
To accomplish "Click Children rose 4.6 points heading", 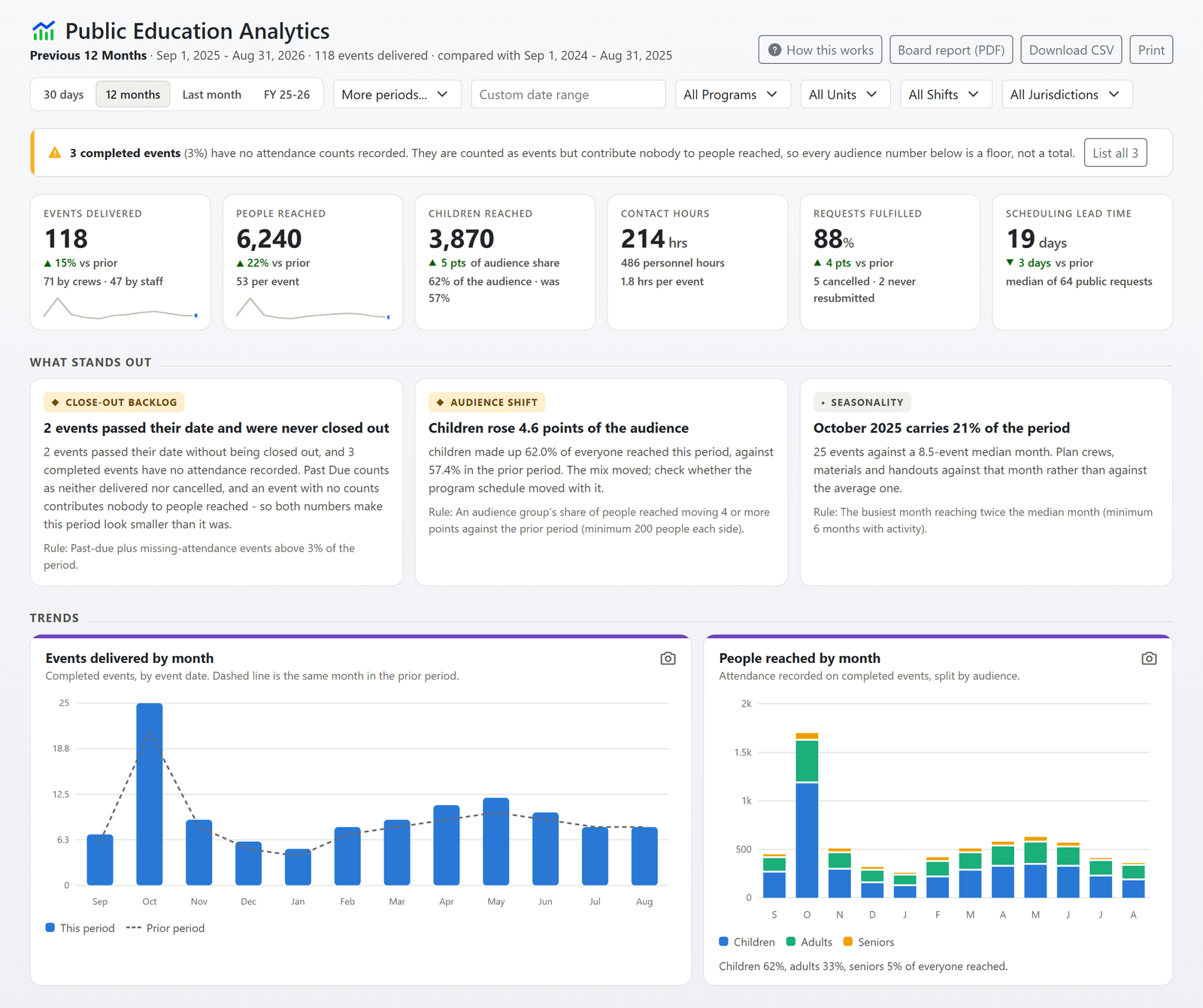I will tap(559, 428).
